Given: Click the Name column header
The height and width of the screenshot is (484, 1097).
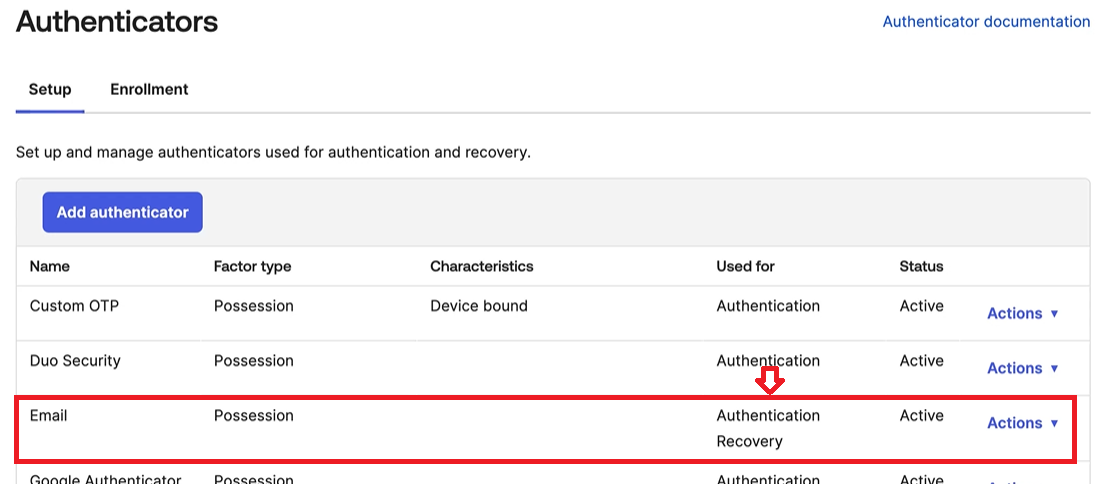Looking at the screenshot, I should point(50,266).
